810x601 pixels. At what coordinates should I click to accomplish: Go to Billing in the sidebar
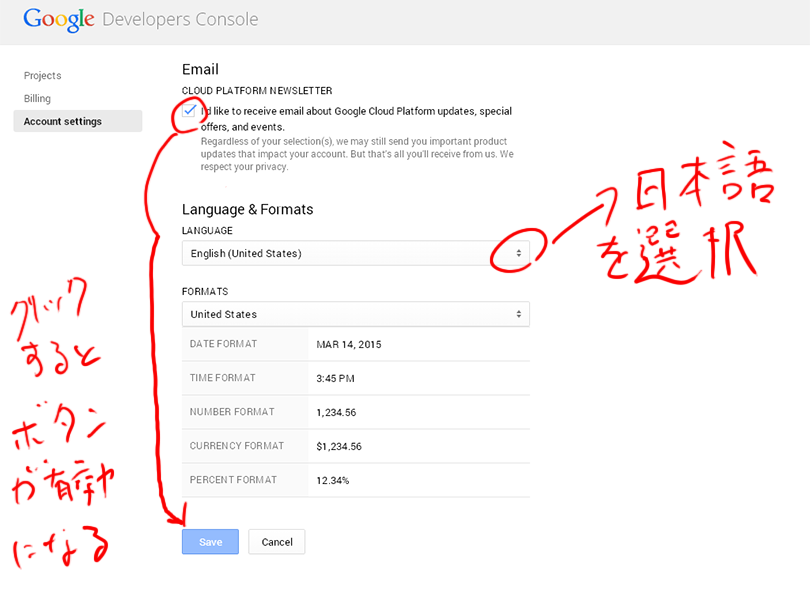(37, 98)
